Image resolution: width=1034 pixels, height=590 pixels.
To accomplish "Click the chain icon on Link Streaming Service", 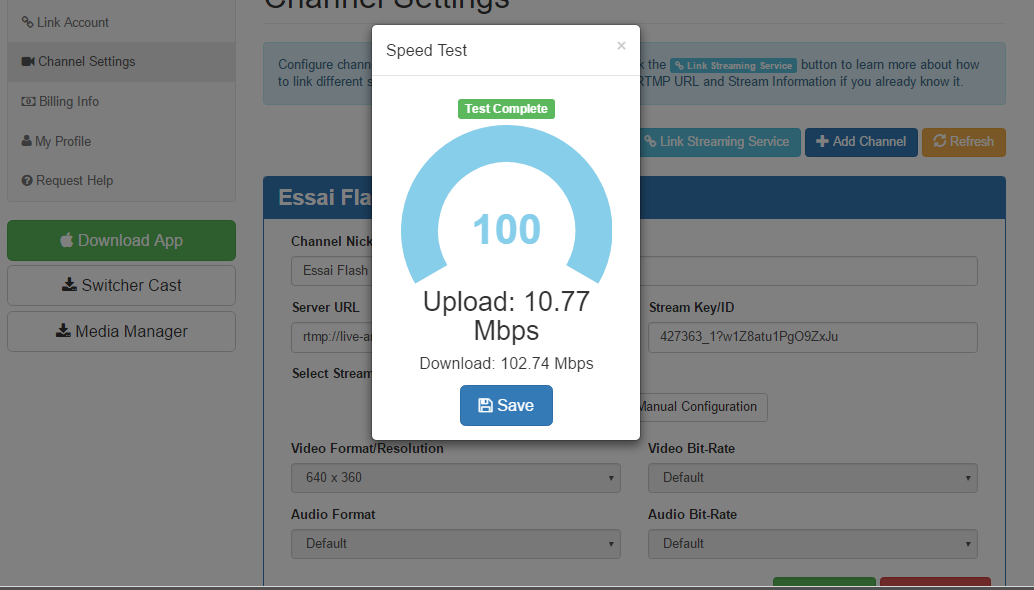I will [650, 141].
